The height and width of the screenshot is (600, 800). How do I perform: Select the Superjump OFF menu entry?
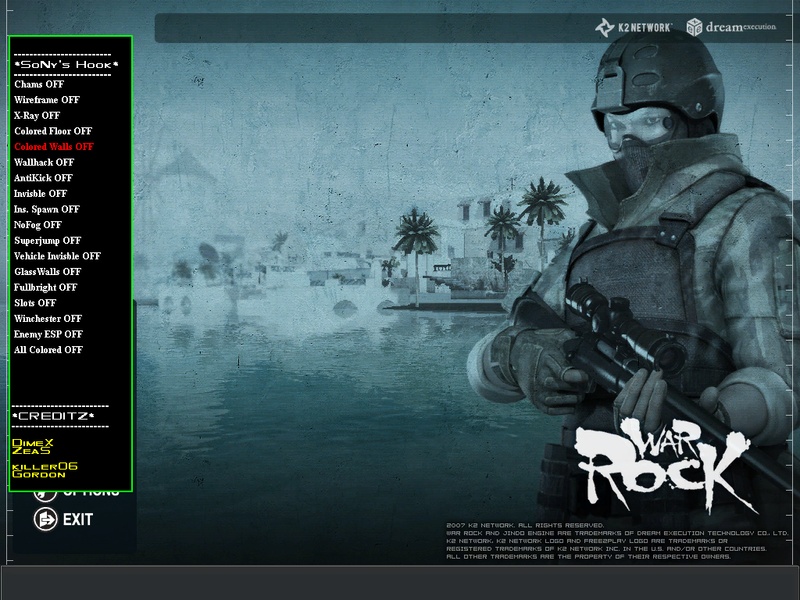(x=47, y=241)
